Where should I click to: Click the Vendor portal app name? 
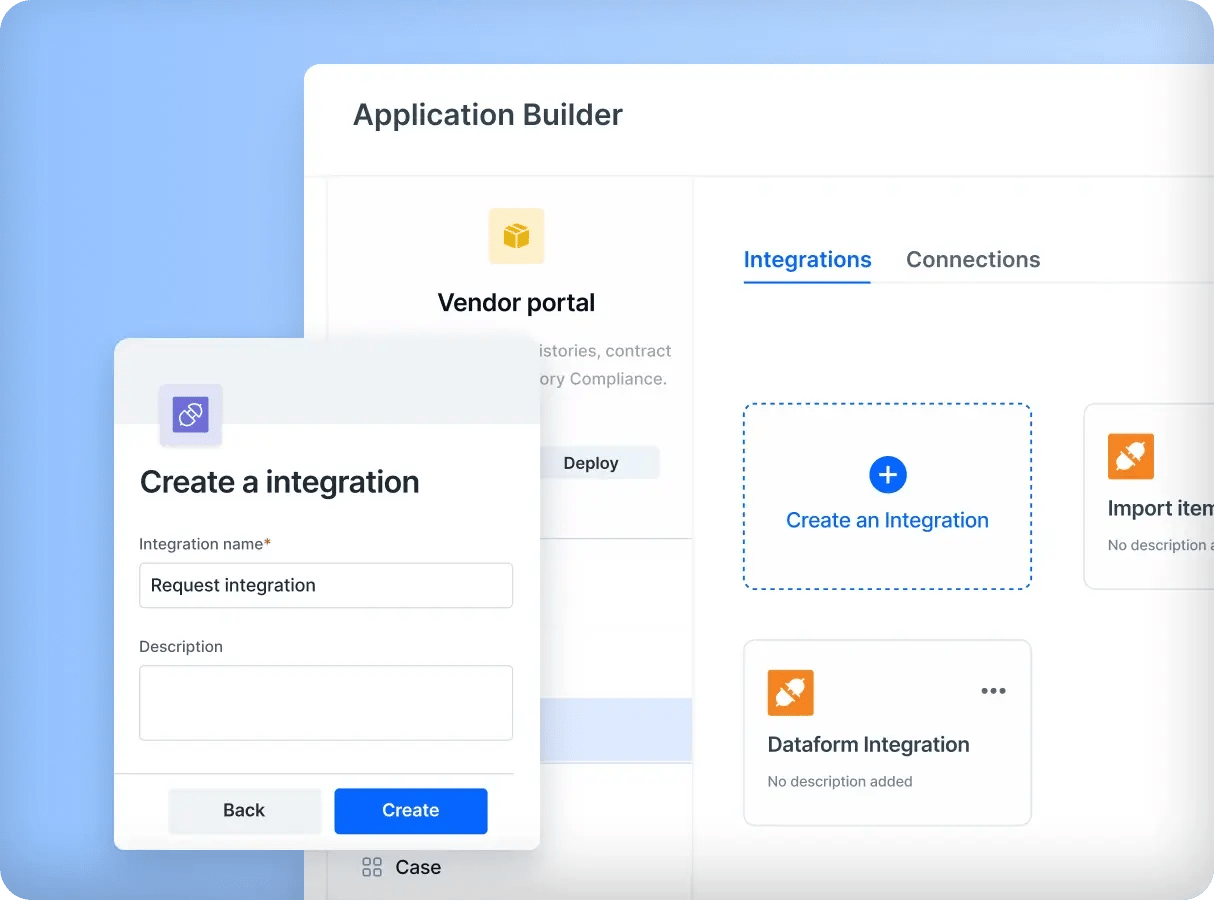pos(516,302)
